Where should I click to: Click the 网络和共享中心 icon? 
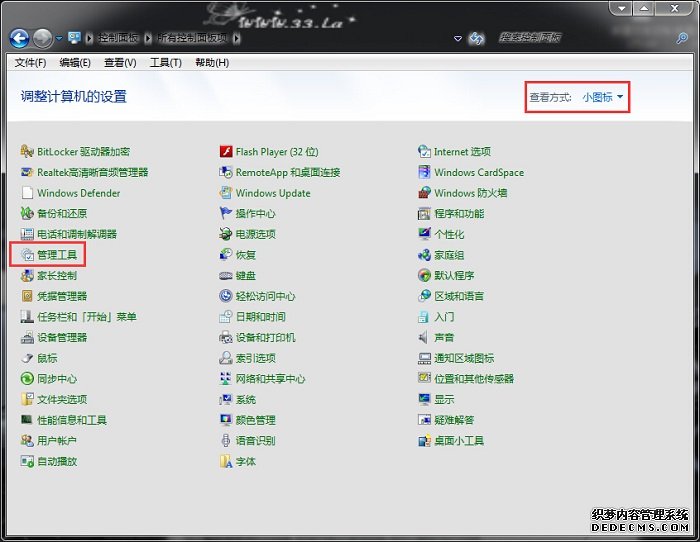(226, 379)
